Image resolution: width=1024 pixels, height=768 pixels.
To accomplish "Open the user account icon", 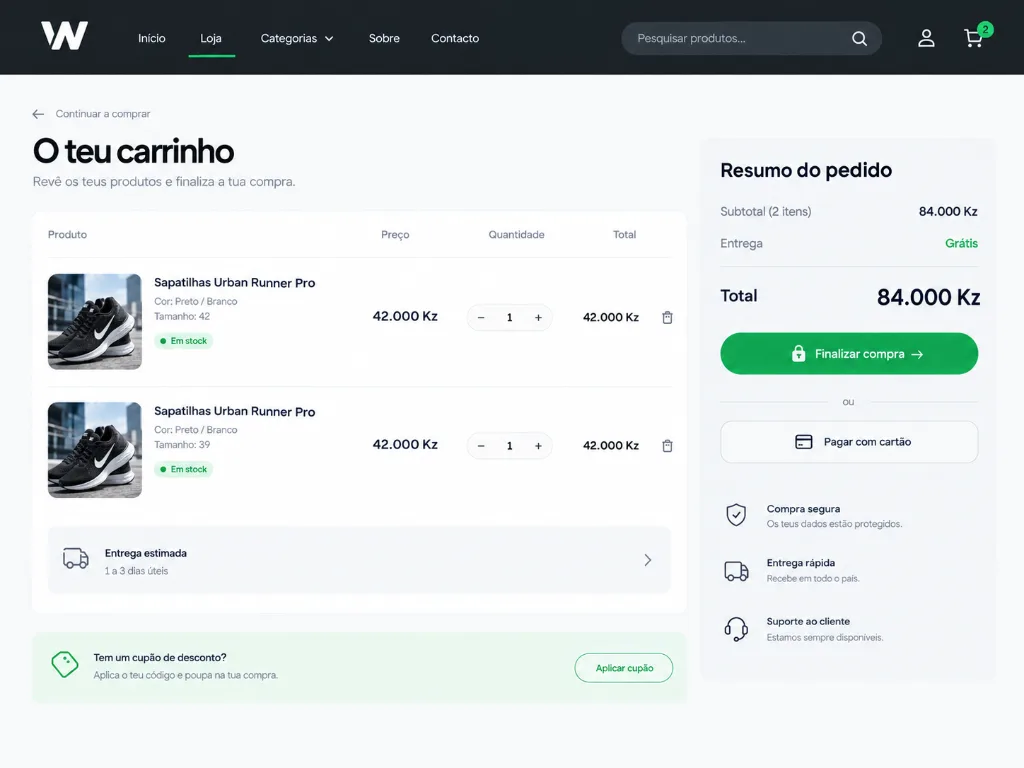I will pos(926,39).
